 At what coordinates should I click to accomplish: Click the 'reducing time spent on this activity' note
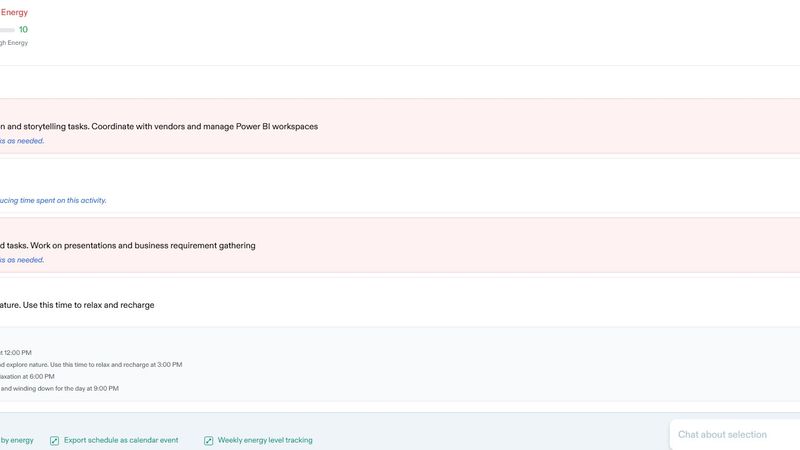[53, 200]
